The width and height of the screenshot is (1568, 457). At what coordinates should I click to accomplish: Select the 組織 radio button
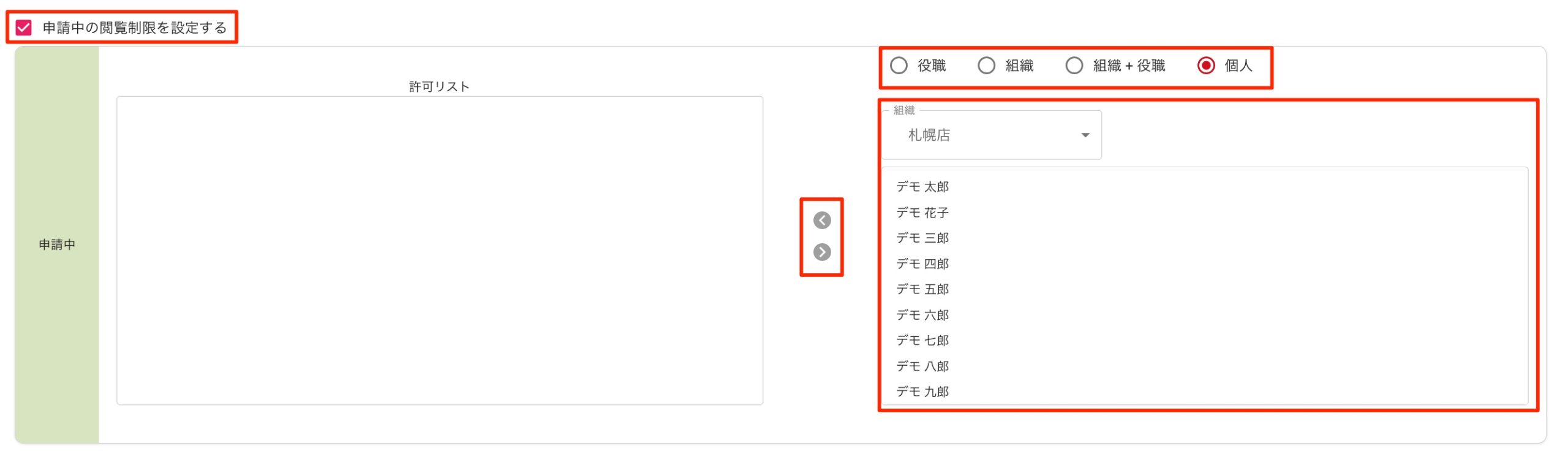coord(986,66)
